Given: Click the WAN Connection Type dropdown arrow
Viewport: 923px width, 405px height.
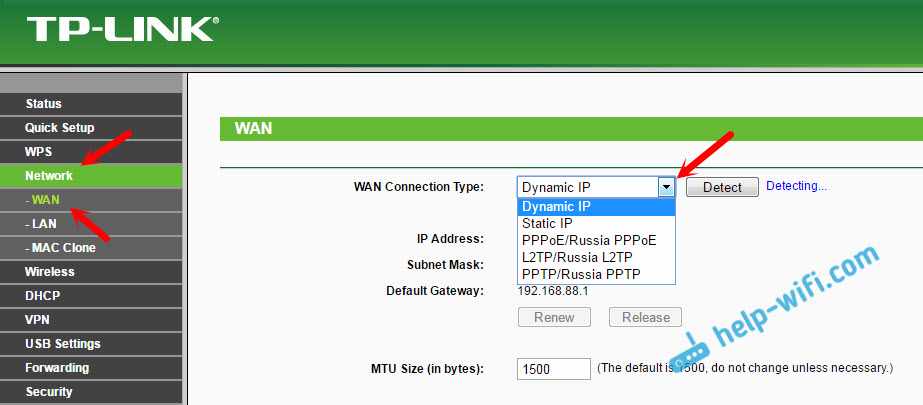Looking at the screenshot, I should pos(666,187).
